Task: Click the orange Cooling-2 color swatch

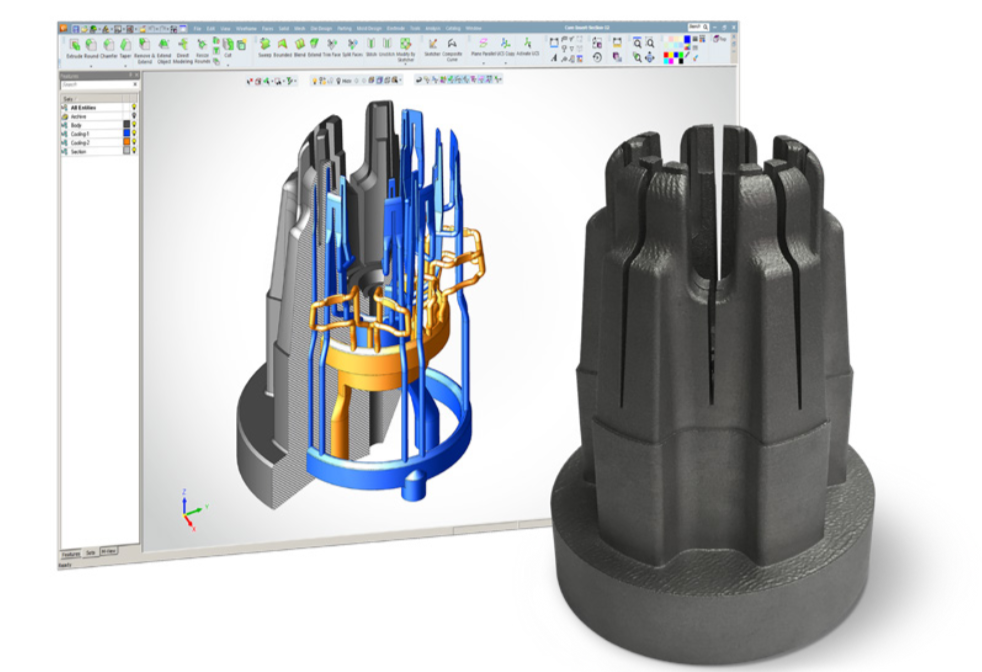Action: 126,143
